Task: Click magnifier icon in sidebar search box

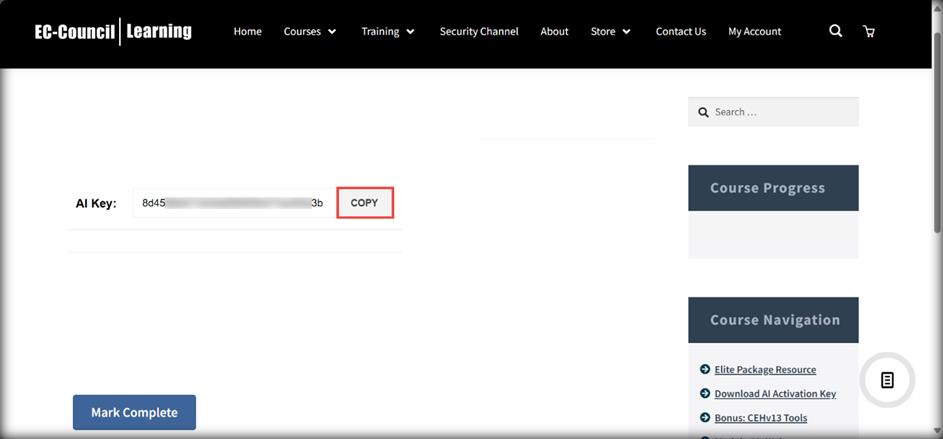Action: pos(703,112)
